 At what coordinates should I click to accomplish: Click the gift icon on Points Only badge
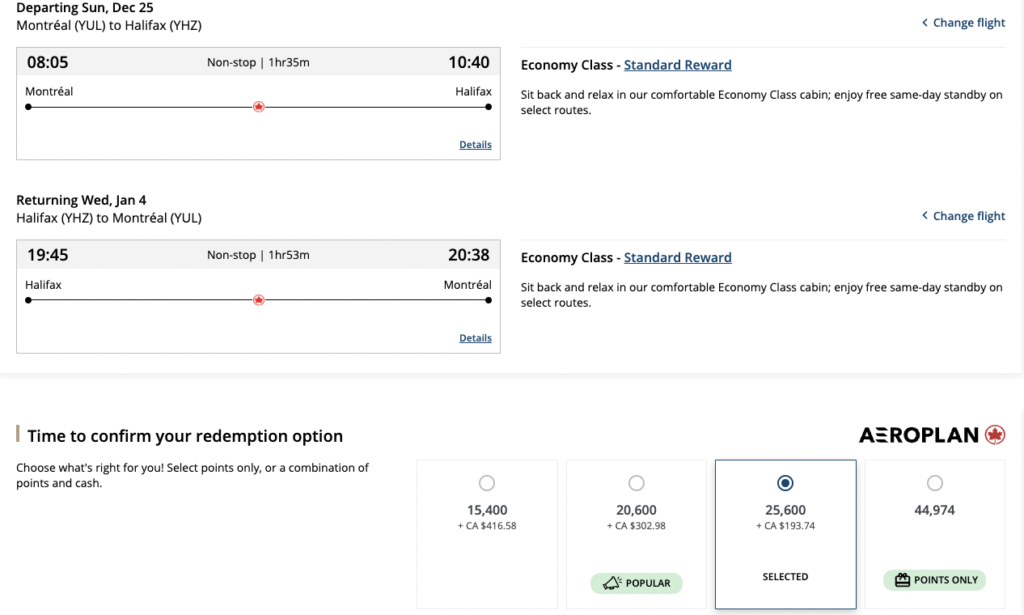(902, 581)
